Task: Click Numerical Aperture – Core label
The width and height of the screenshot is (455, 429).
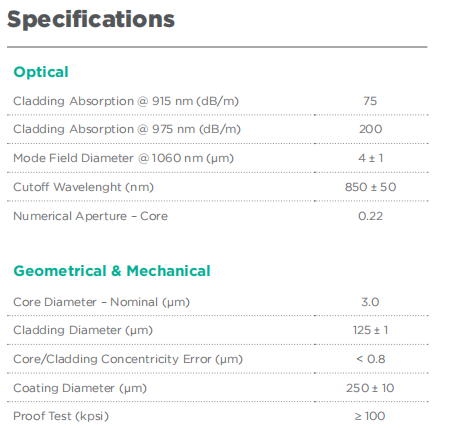Action: 90,216
